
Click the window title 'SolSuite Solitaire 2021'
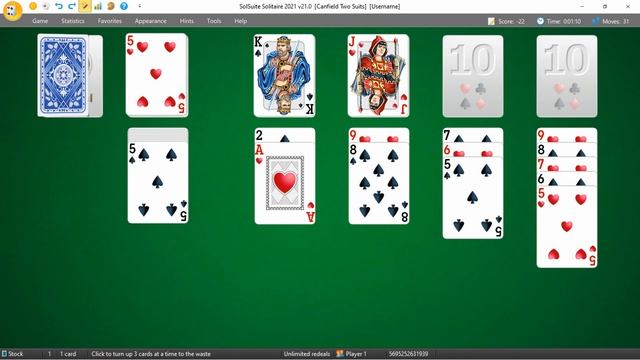(x=320, y=6)
